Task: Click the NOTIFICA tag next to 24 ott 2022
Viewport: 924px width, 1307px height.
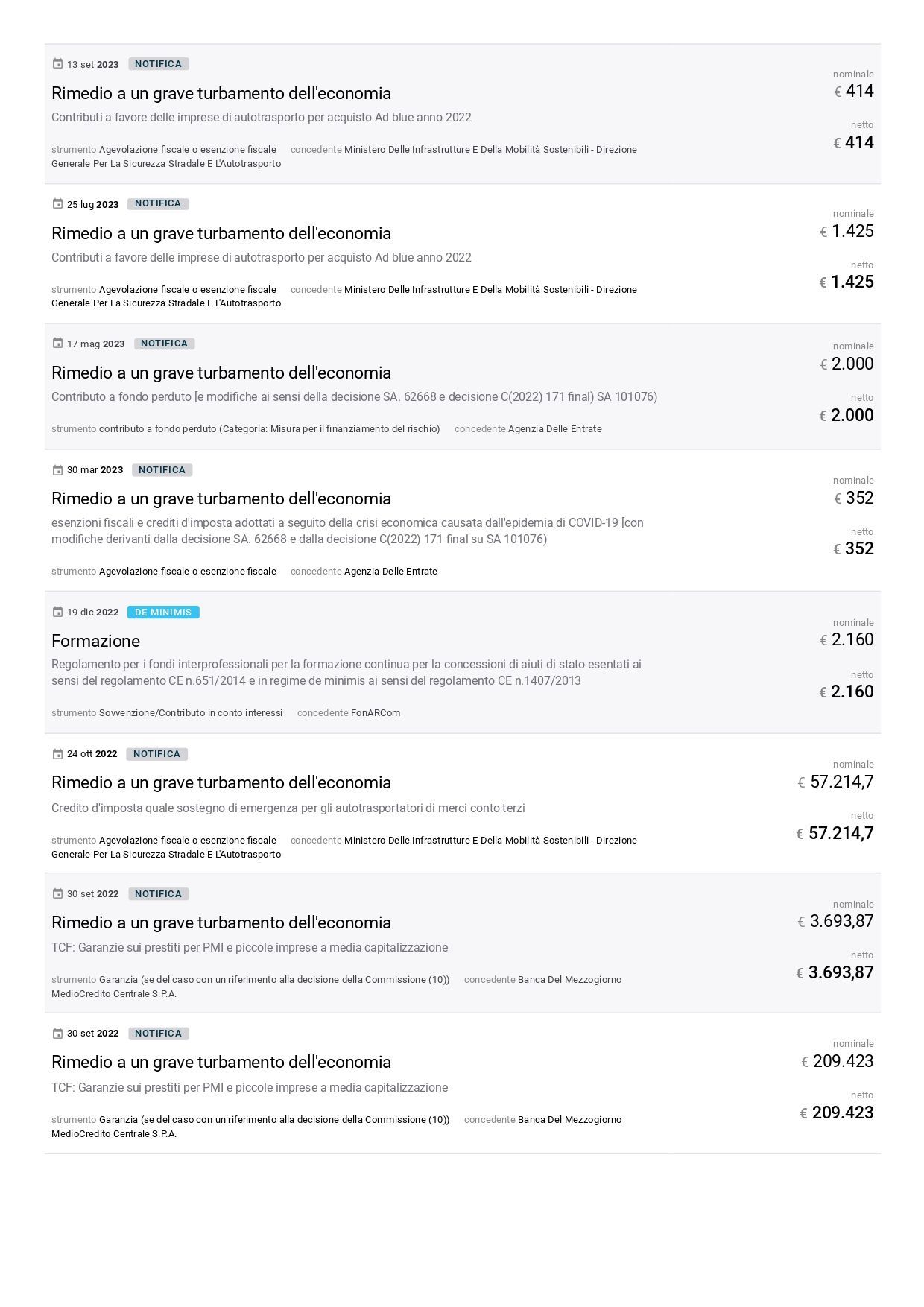Action: pos(156,754)
